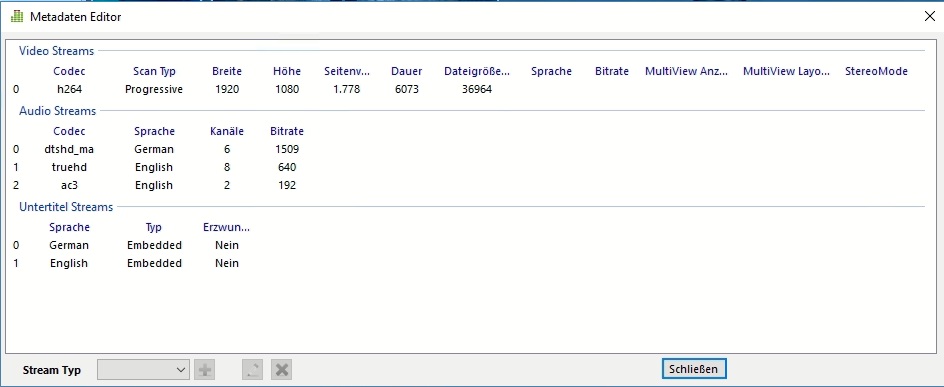Click the Audio Streams Codec column header
The image size is (944, 387).
(x=69, y=131)
